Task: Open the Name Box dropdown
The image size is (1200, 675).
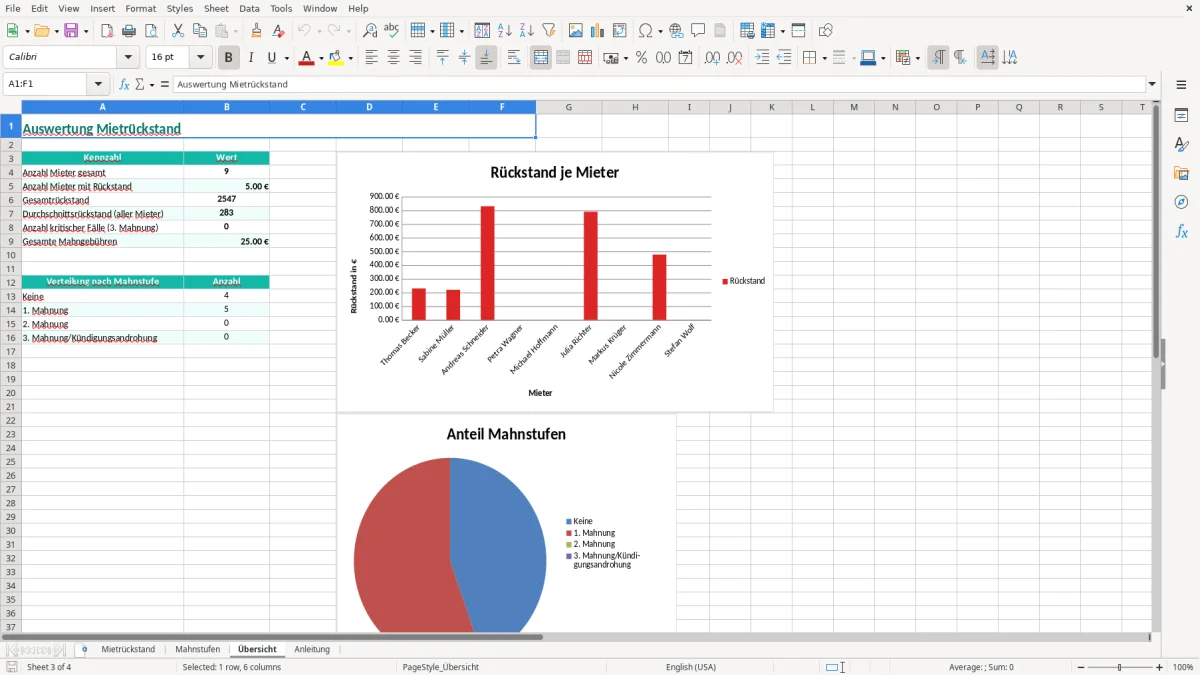Action: tap(98, 85)
